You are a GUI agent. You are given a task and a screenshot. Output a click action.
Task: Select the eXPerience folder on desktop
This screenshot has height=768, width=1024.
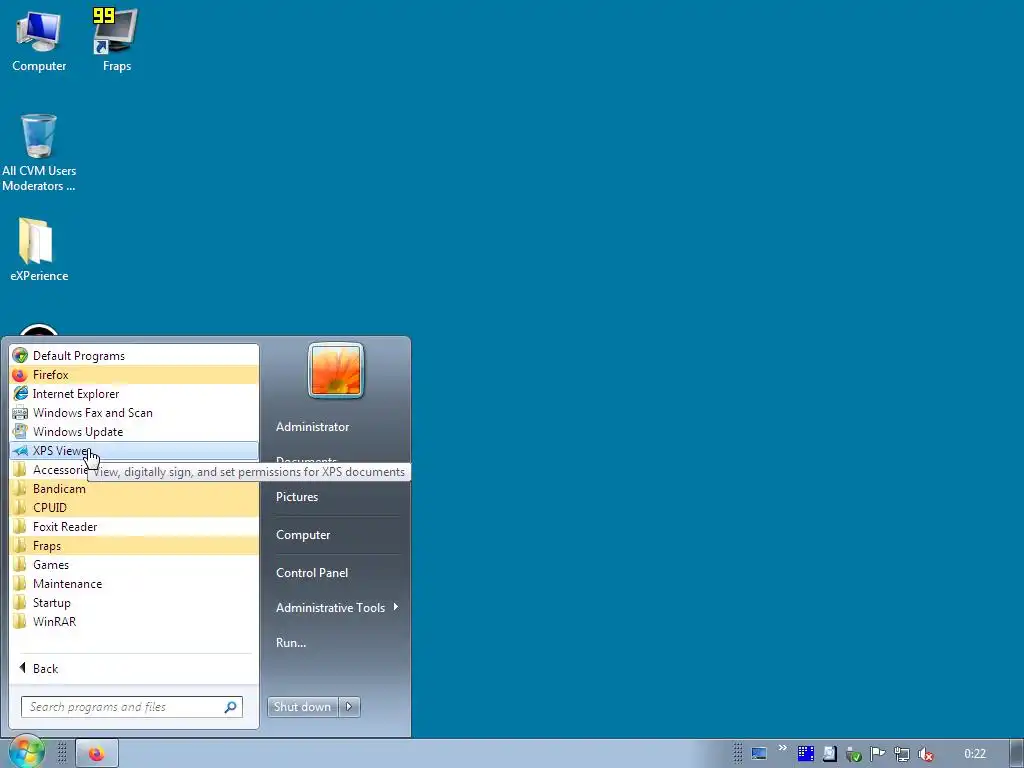click(39, 249)
